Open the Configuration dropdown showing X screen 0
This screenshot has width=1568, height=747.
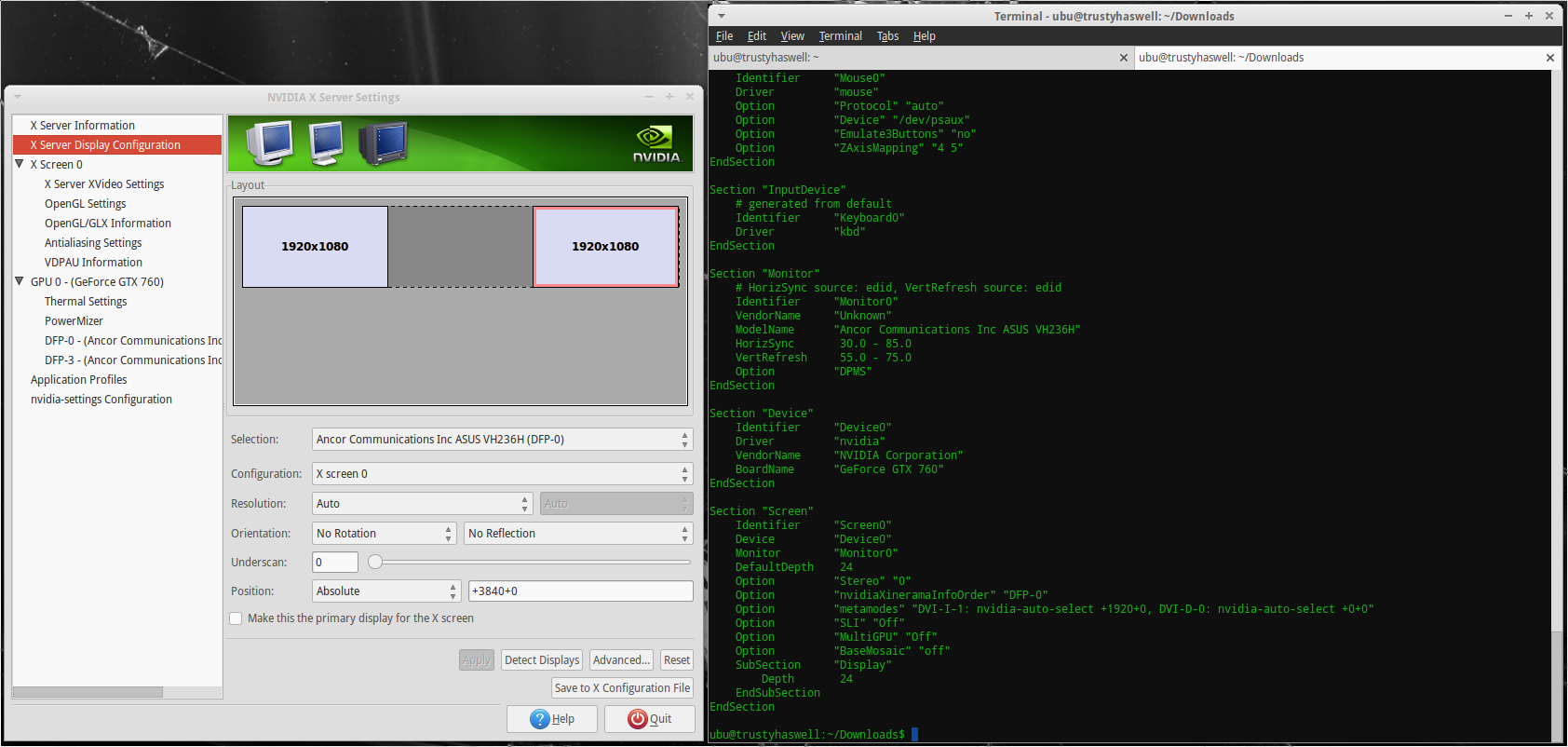(x=503, y=474)
